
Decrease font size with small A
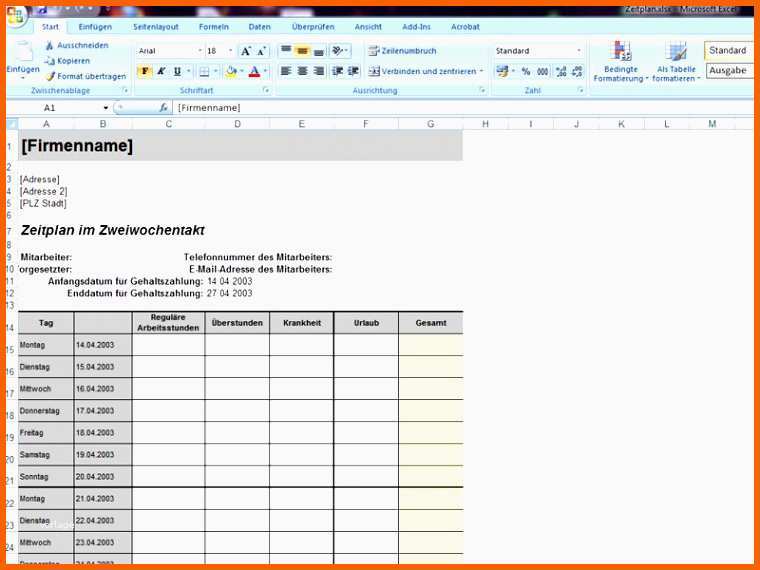261,51
